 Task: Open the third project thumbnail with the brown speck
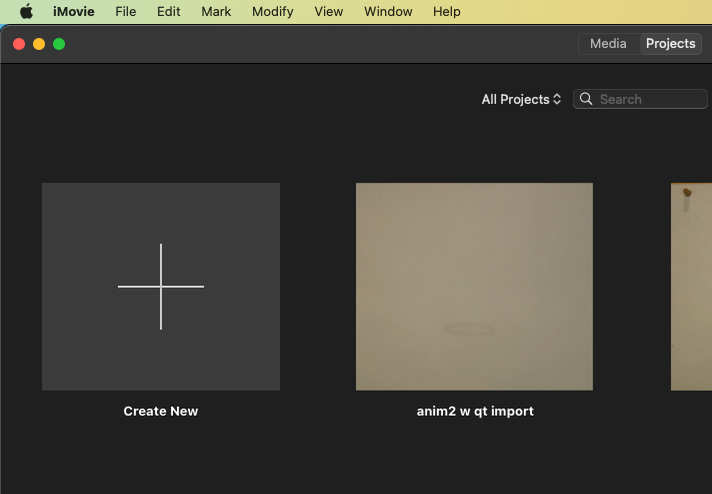coord(691,287)
